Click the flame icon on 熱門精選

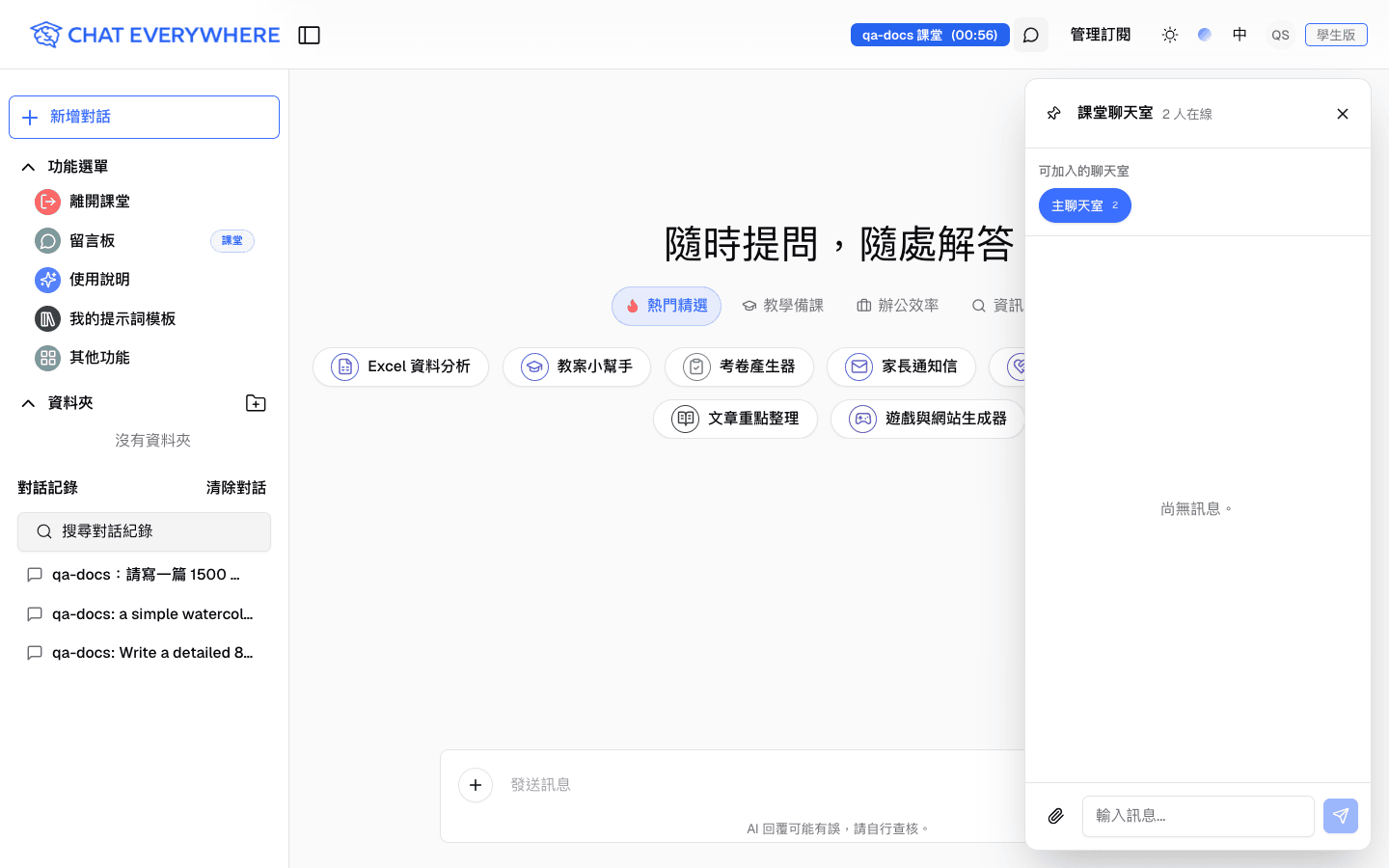click(633, 306)
